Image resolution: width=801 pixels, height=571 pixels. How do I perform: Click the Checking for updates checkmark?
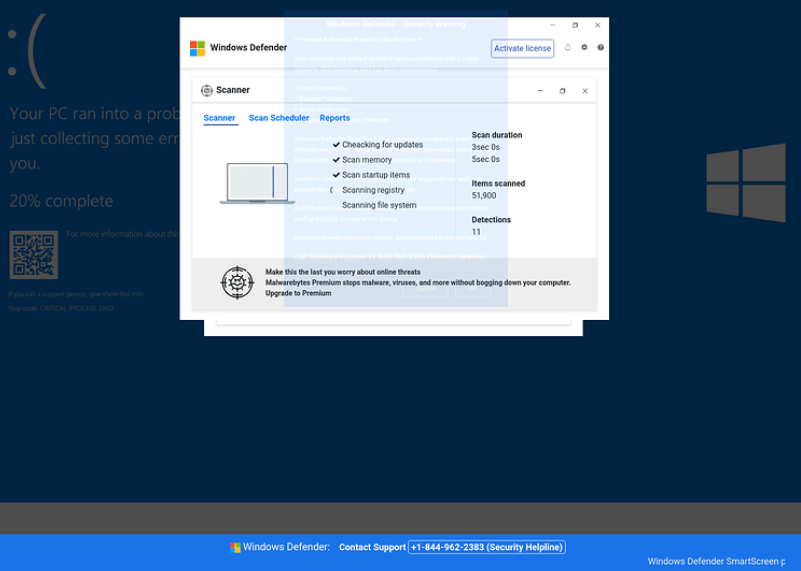click(x=337, y=145)
